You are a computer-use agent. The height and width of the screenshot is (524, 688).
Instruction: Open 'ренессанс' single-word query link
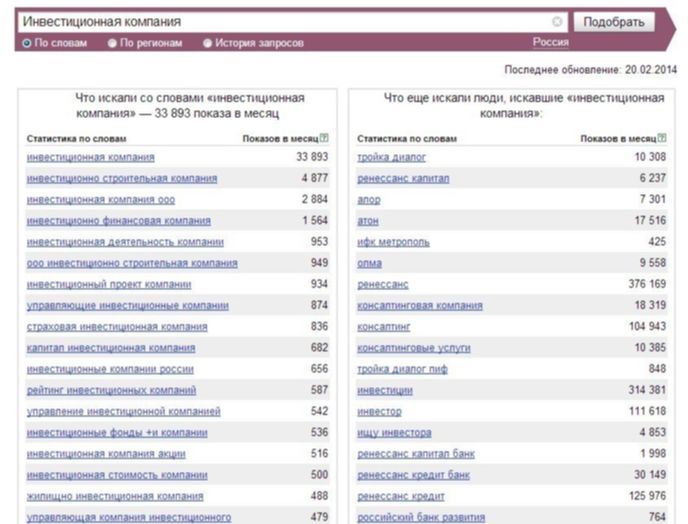383,284
